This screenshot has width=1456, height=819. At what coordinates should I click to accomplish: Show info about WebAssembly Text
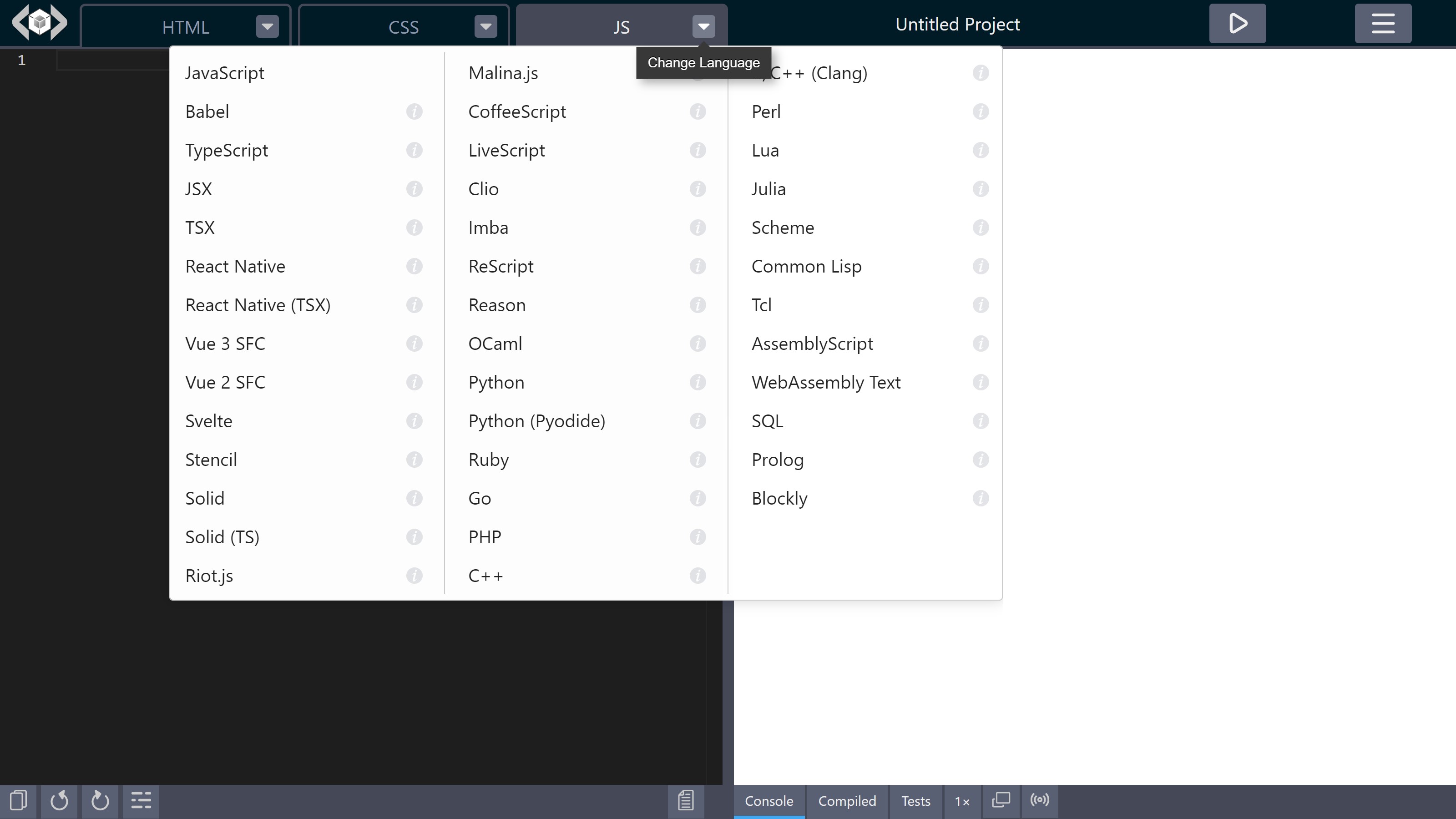click(981, 382)
